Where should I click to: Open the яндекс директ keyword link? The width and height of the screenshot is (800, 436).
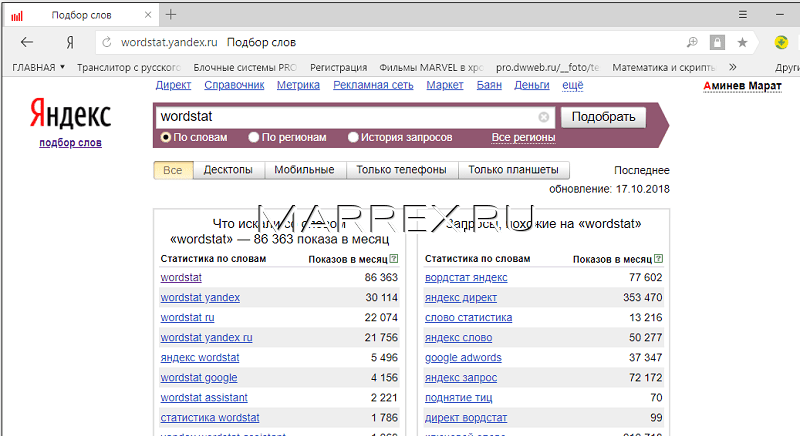(461, 297)
